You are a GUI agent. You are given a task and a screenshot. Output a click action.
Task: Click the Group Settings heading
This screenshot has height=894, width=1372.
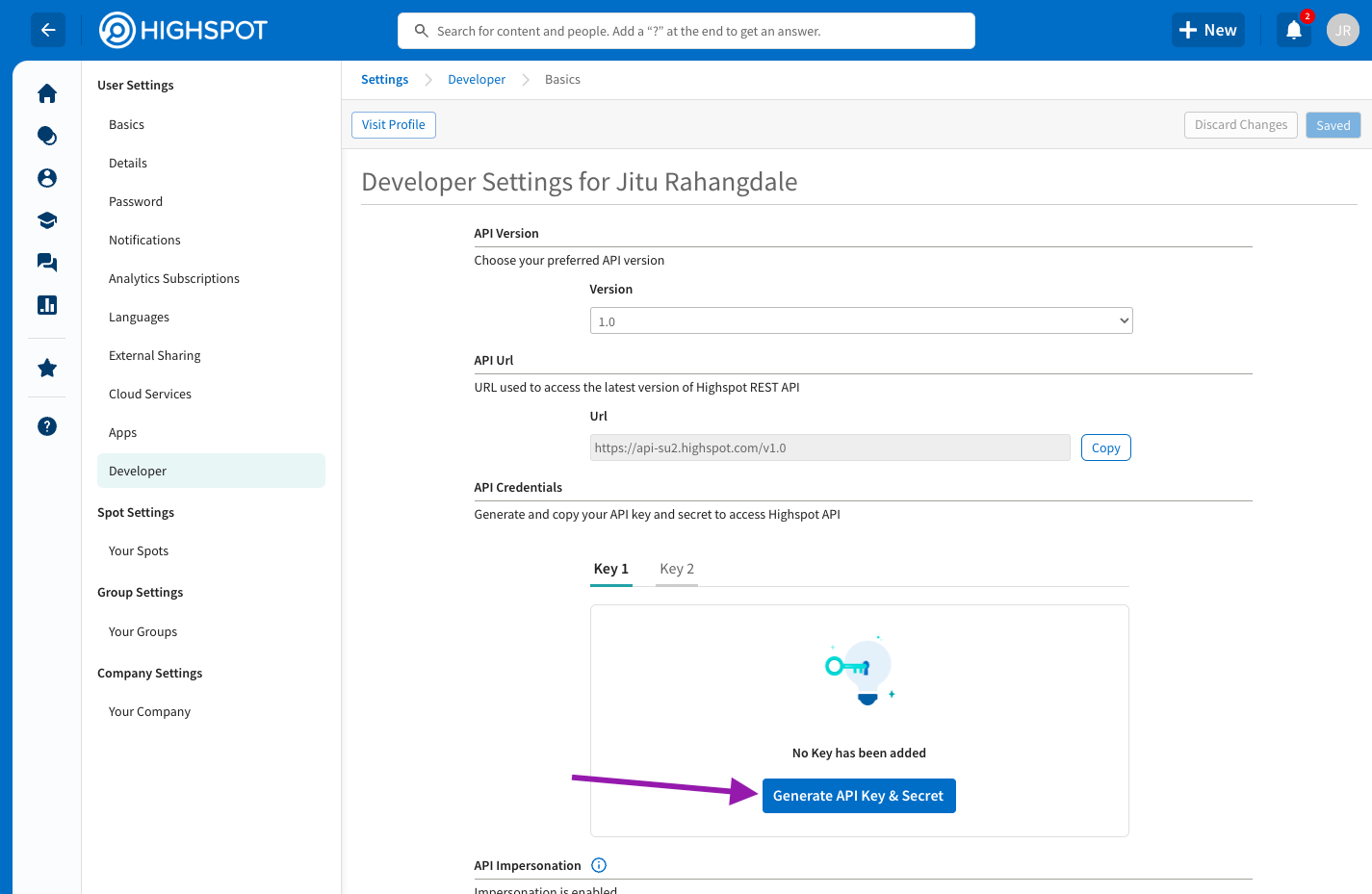141,593
